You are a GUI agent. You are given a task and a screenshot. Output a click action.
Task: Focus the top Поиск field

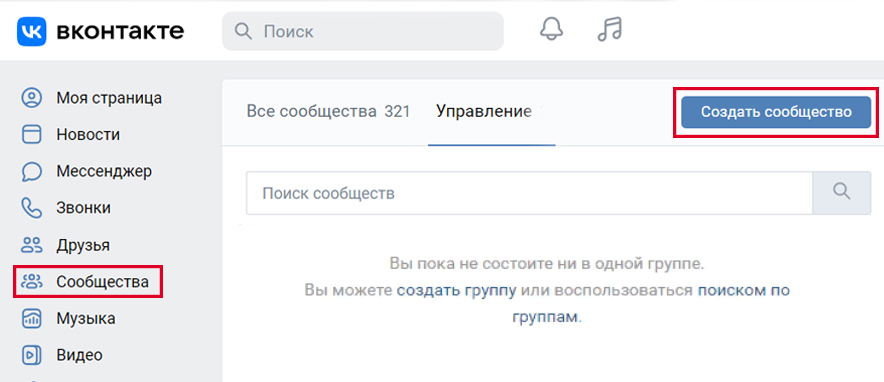click(363, 31)
